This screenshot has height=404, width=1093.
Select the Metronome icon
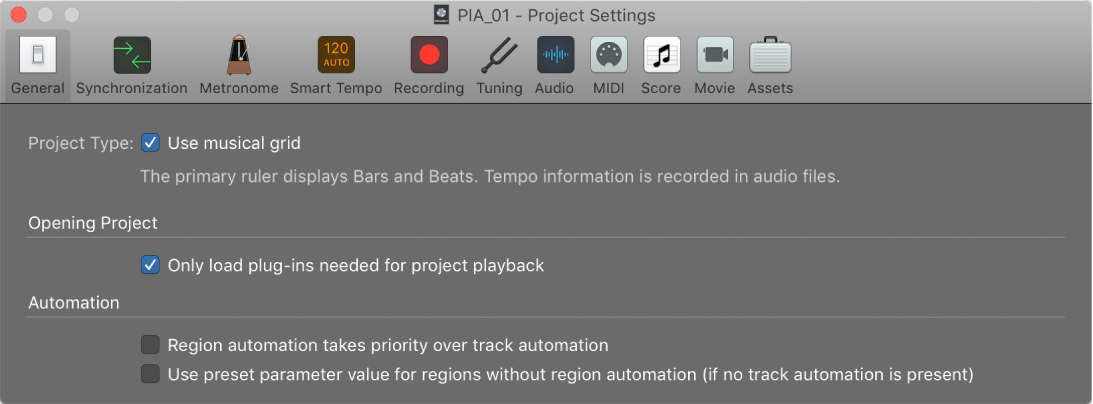[239, 56]
